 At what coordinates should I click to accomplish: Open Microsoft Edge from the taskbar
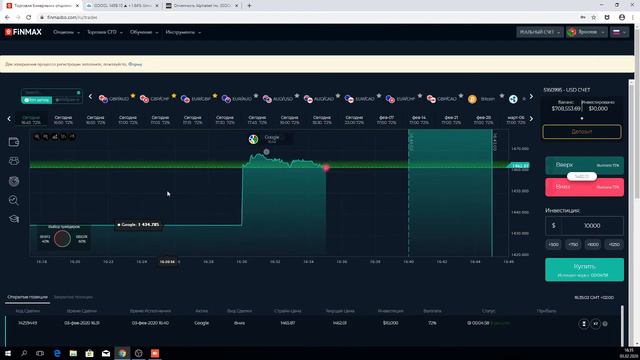(57, 353)
